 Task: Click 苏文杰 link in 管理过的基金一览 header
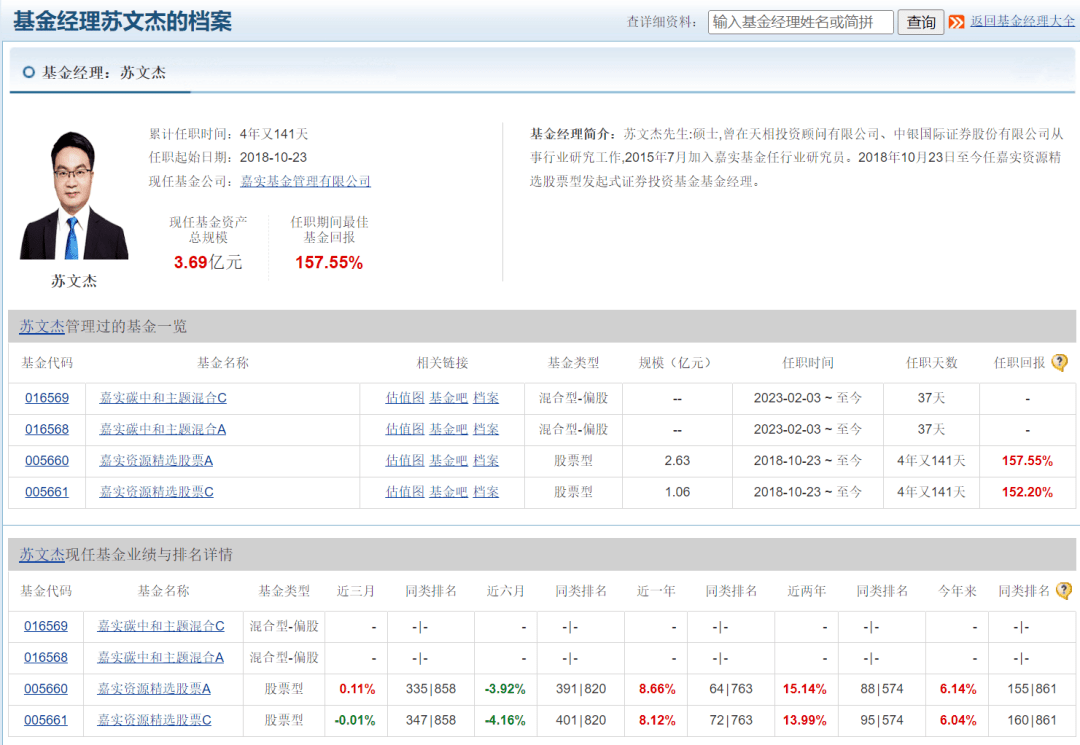(x=41, y=326)
